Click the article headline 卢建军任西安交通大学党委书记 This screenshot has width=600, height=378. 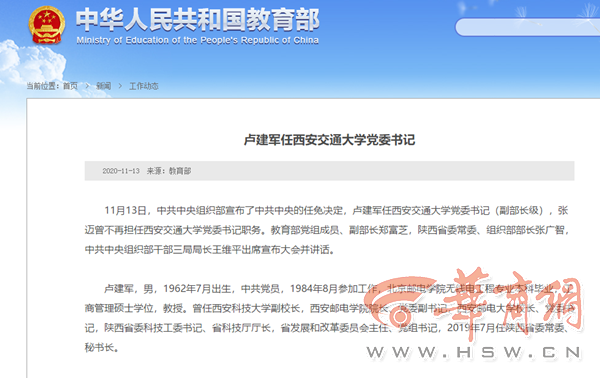pyautogui.click(x=329, y=140)
